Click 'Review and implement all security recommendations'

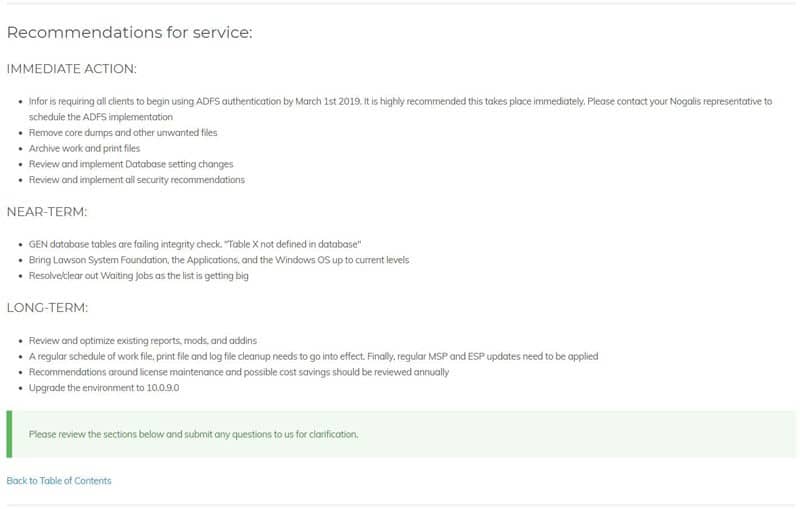(137, 180)
